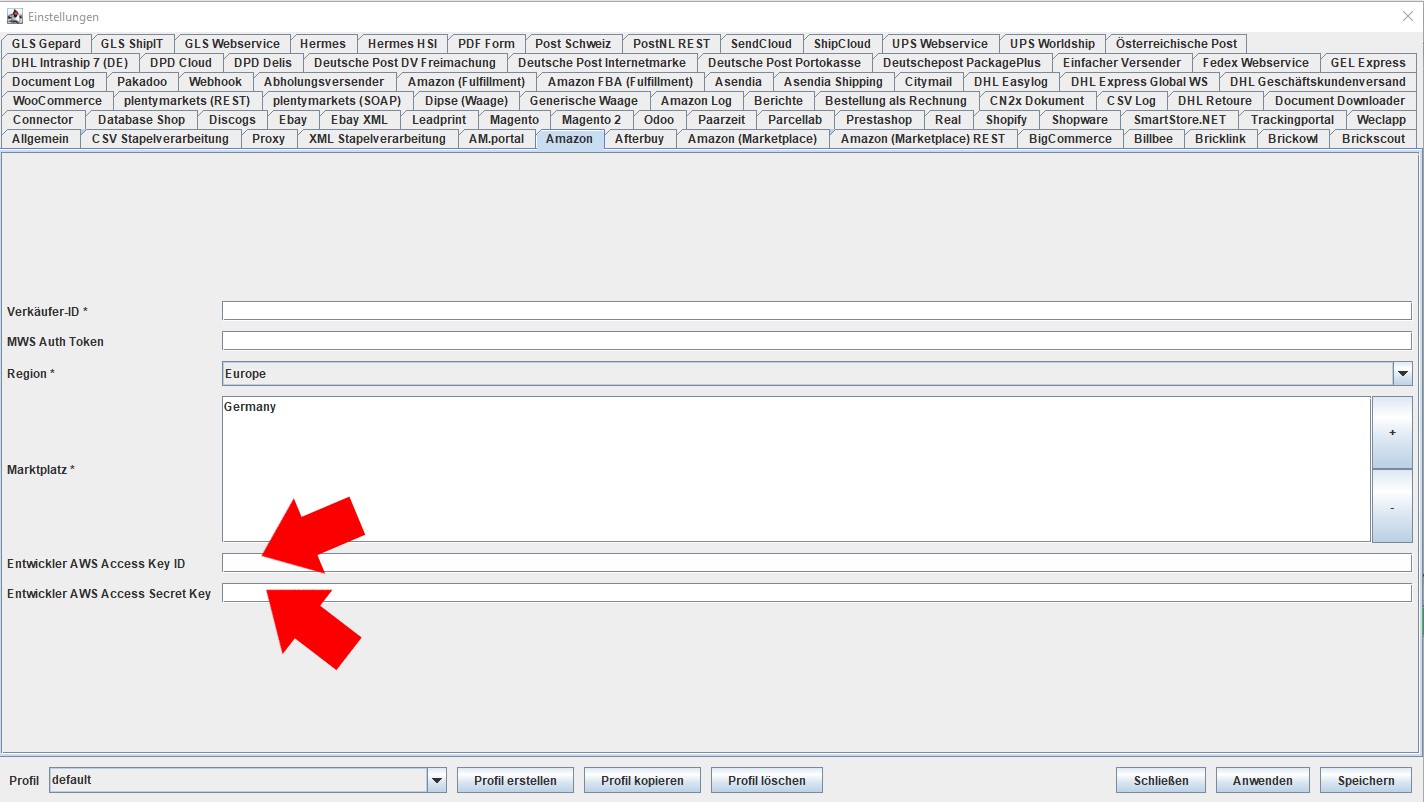Image resolution: width=1424 pixels, height=802 pixels.
Task: Open the PostNL REST tab
Action: point(671,44)
